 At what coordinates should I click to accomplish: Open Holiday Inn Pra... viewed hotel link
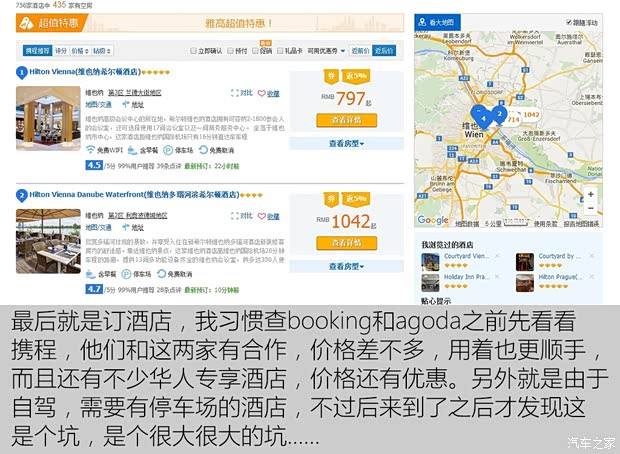click(x=466, y=277)
